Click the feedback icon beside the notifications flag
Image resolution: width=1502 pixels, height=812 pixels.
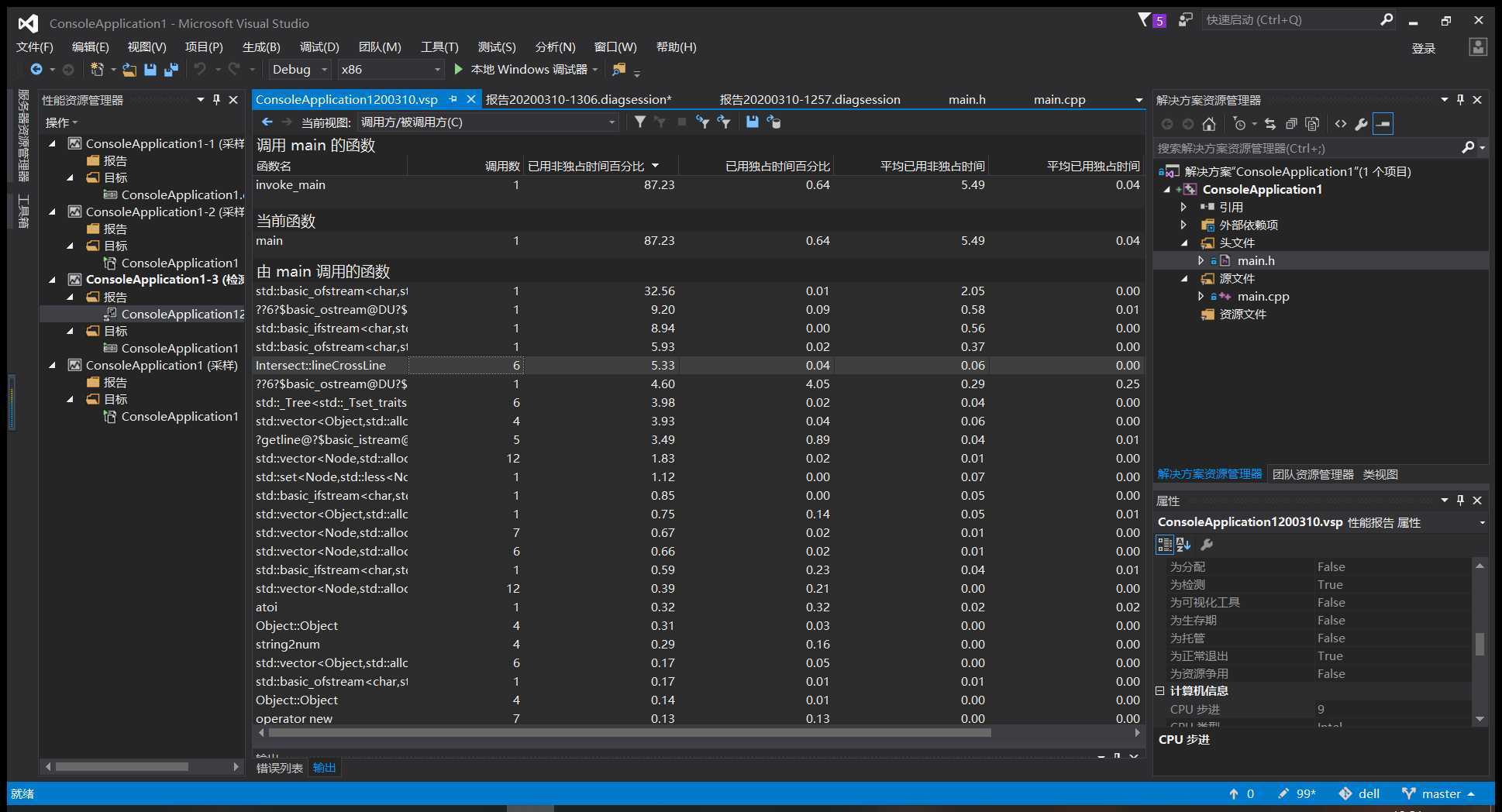pos(1185,20)
